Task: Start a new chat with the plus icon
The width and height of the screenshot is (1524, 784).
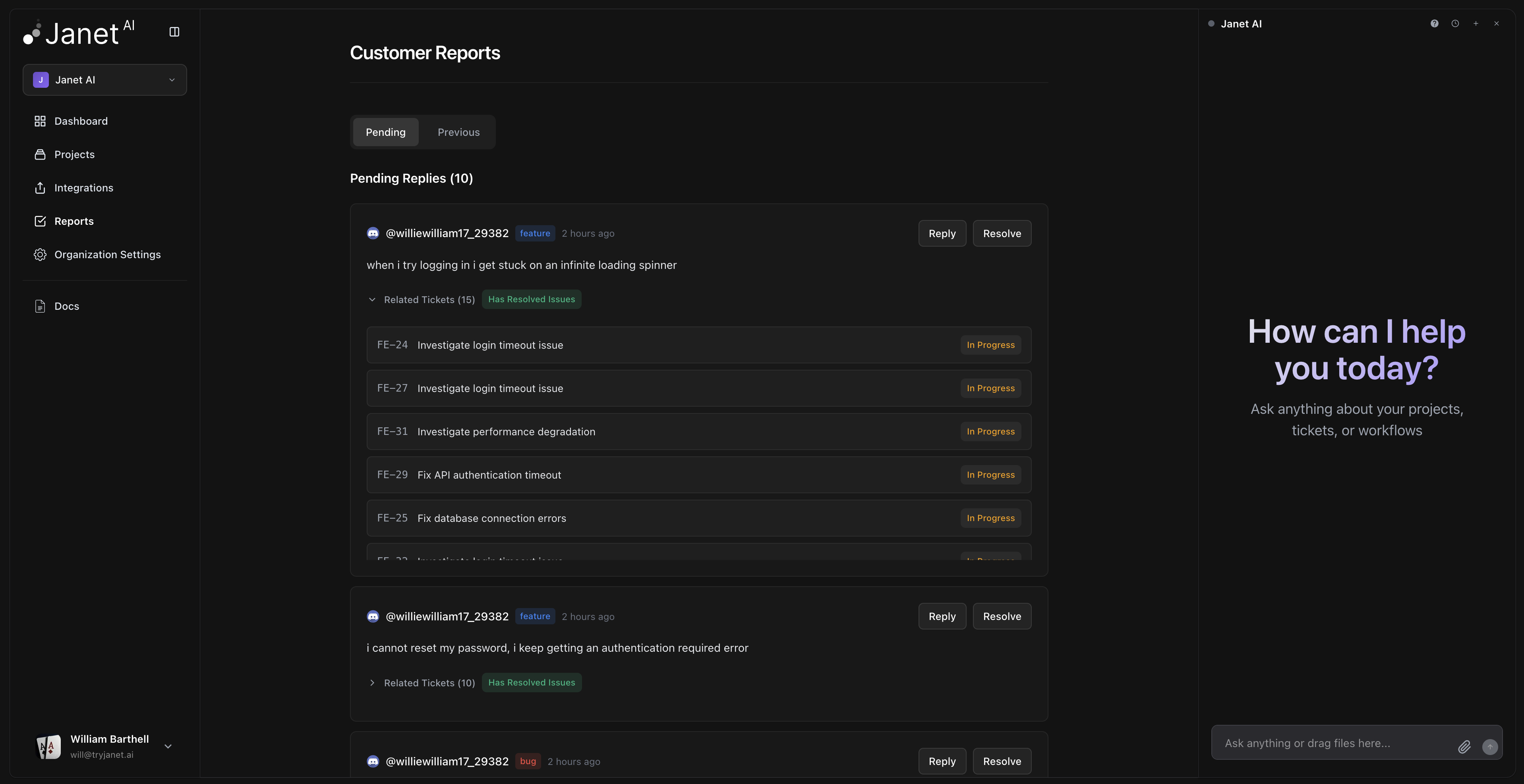Action: point(1476,24)
